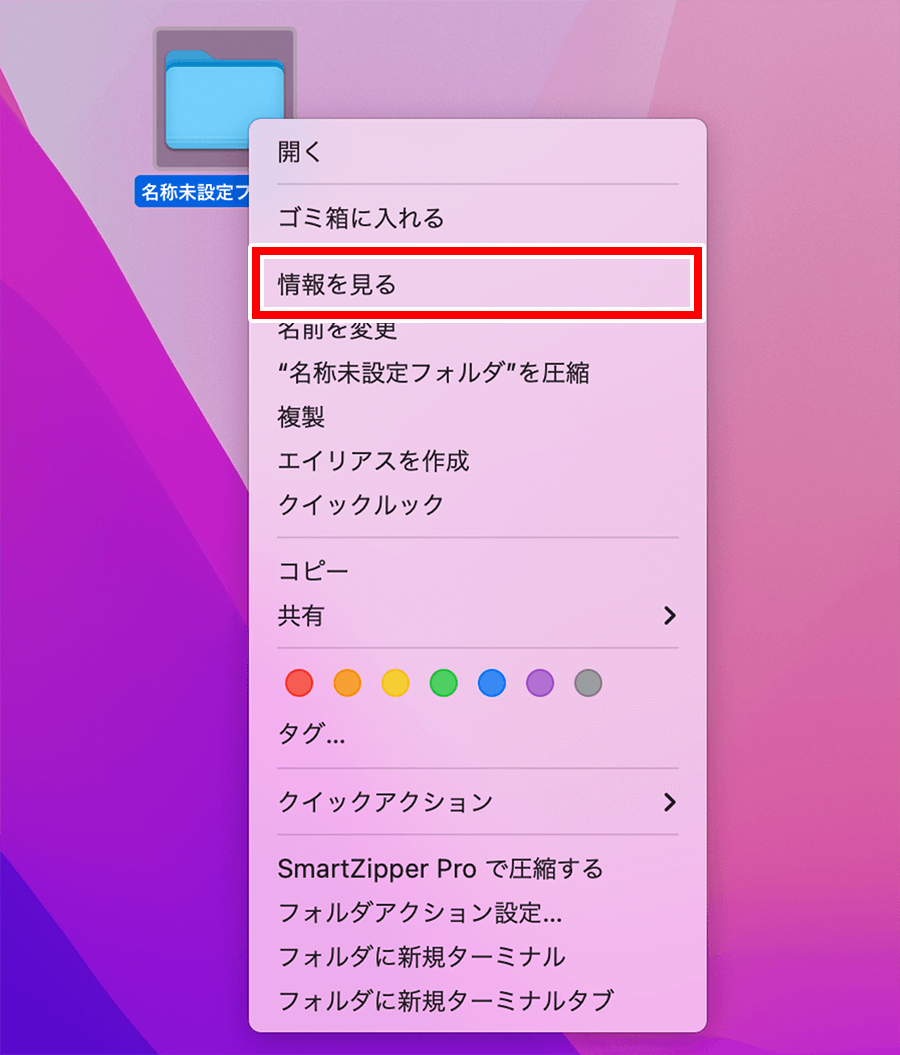The width and height of the screenshot is (900, 1055).
Task: Pick the gray color tag
Action: coord(587,684)
